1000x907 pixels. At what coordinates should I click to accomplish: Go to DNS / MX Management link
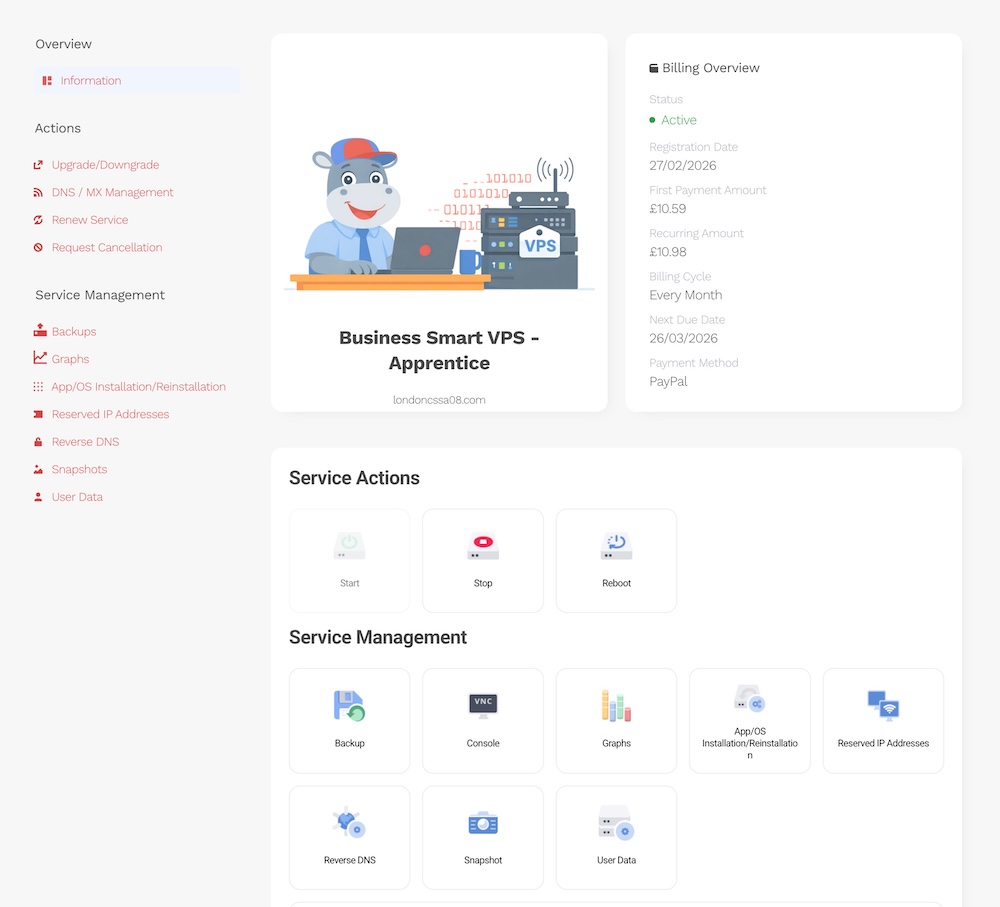112,192
